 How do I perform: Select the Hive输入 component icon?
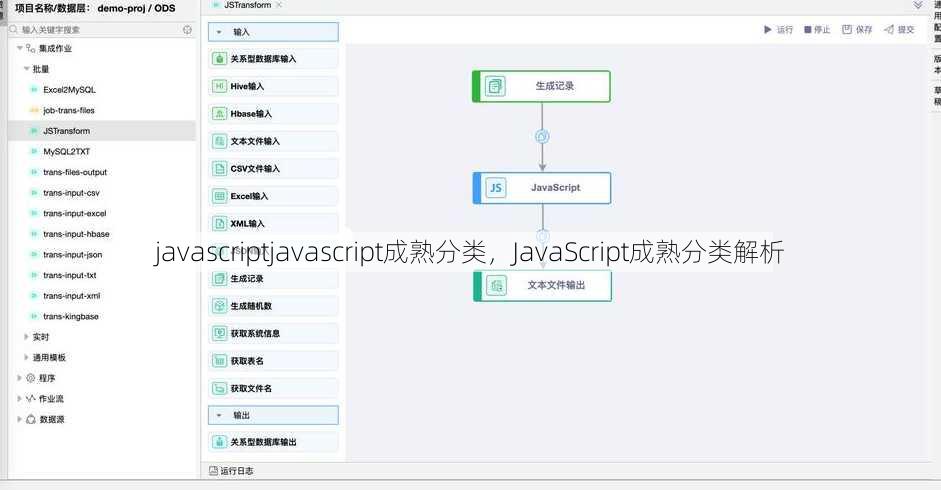(220, 86)
